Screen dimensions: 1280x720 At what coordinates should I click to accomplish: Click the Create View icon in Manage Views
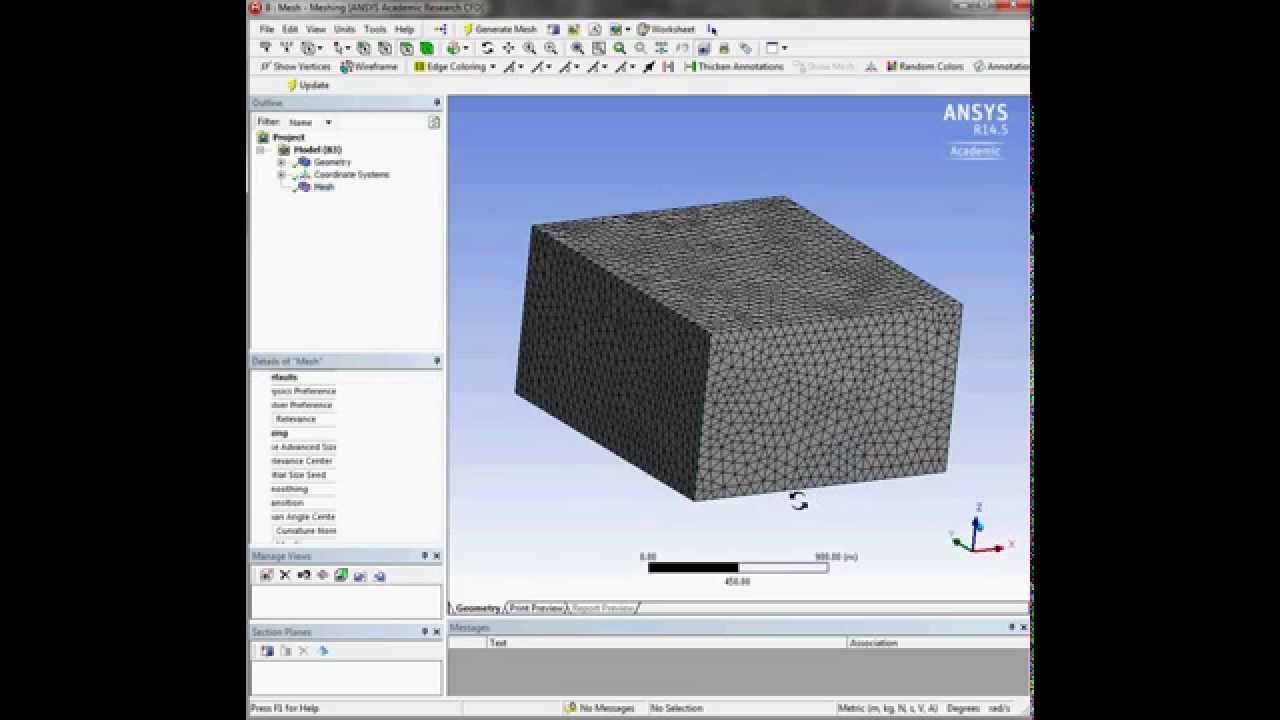pos(266,575)
